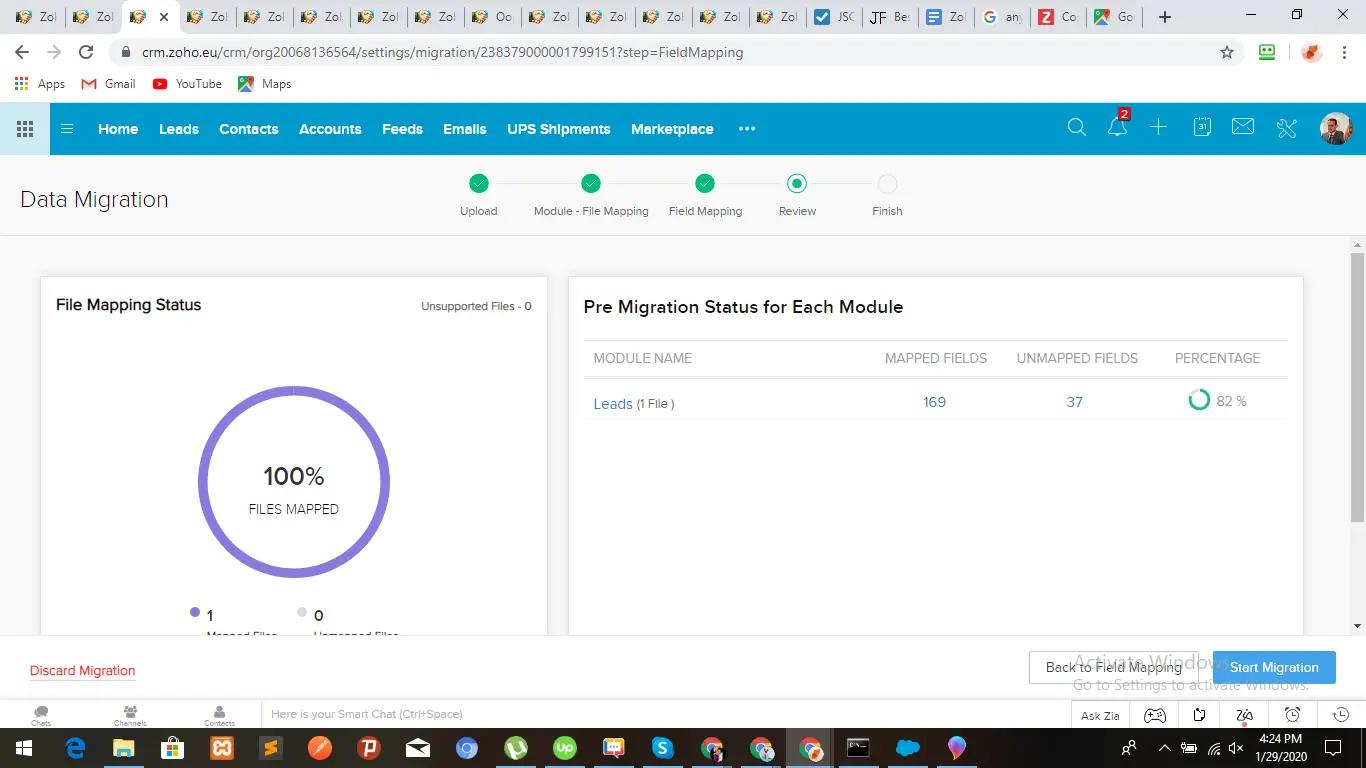The height and width of the screenshot is (768, 1366).
Task: Open CRM setup via the wrench icon
Action: [1286, 128]
